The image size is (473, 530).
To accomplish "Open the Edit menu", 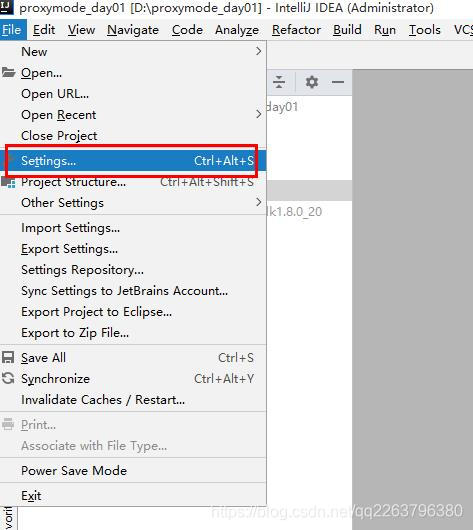I will tap(44, 30).
